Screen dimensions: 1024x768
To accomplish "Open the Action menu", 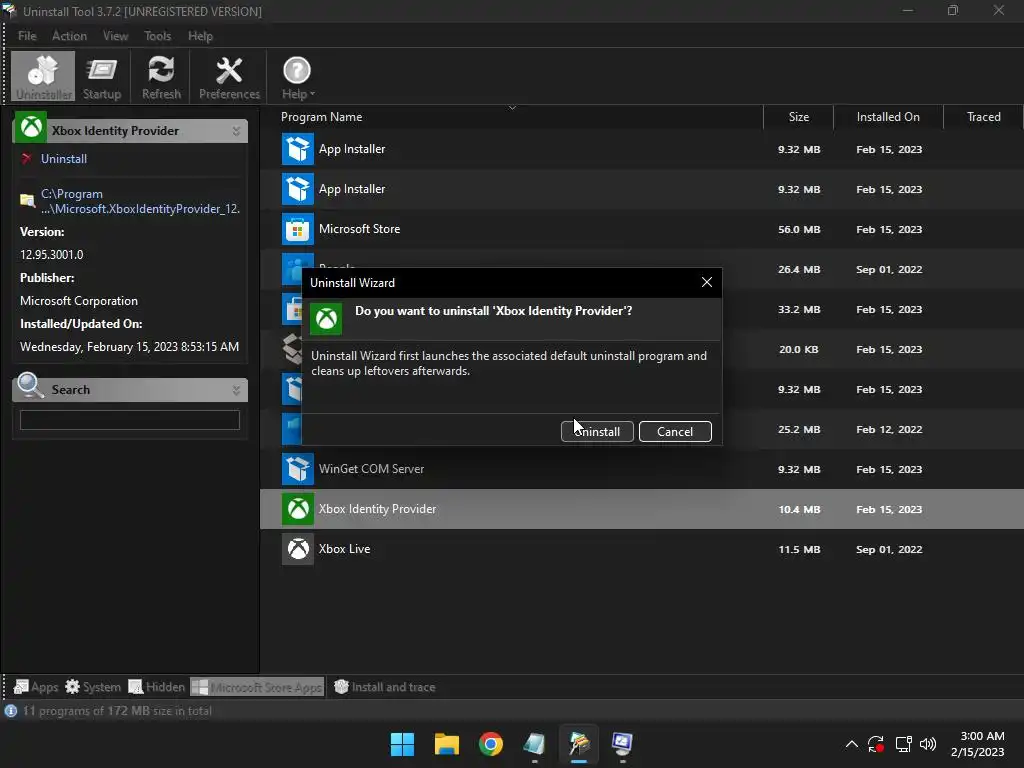I will 69,36.
